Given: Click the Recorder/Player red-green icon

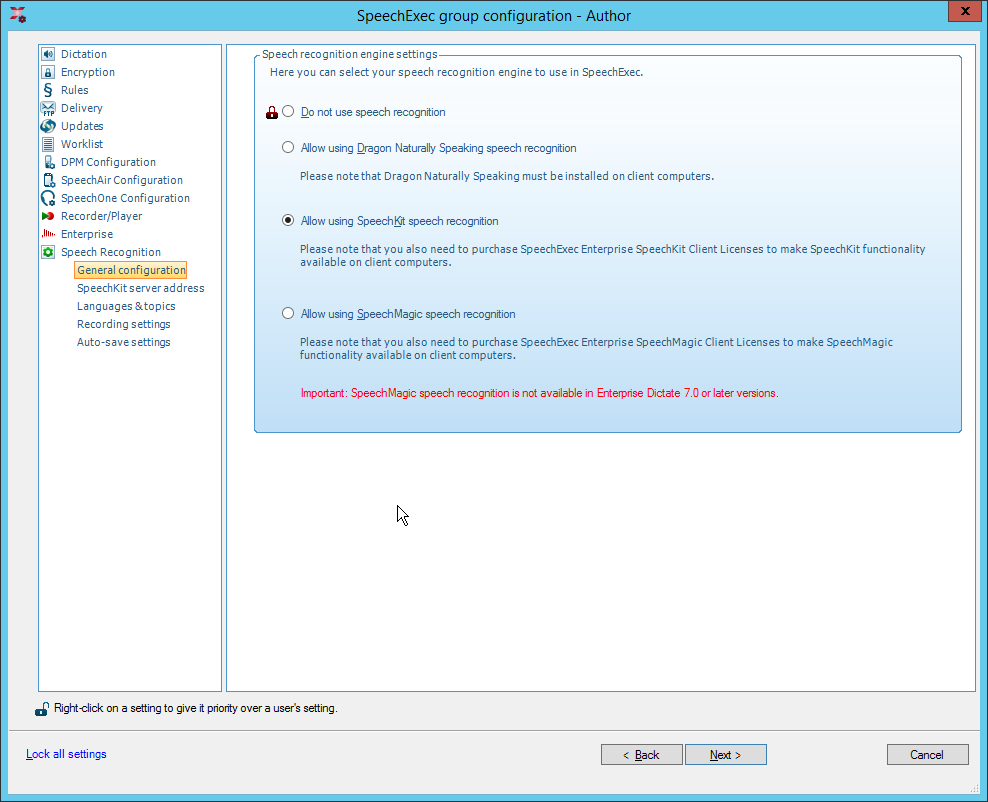Looking at the screenshot, I should (48, 216).
